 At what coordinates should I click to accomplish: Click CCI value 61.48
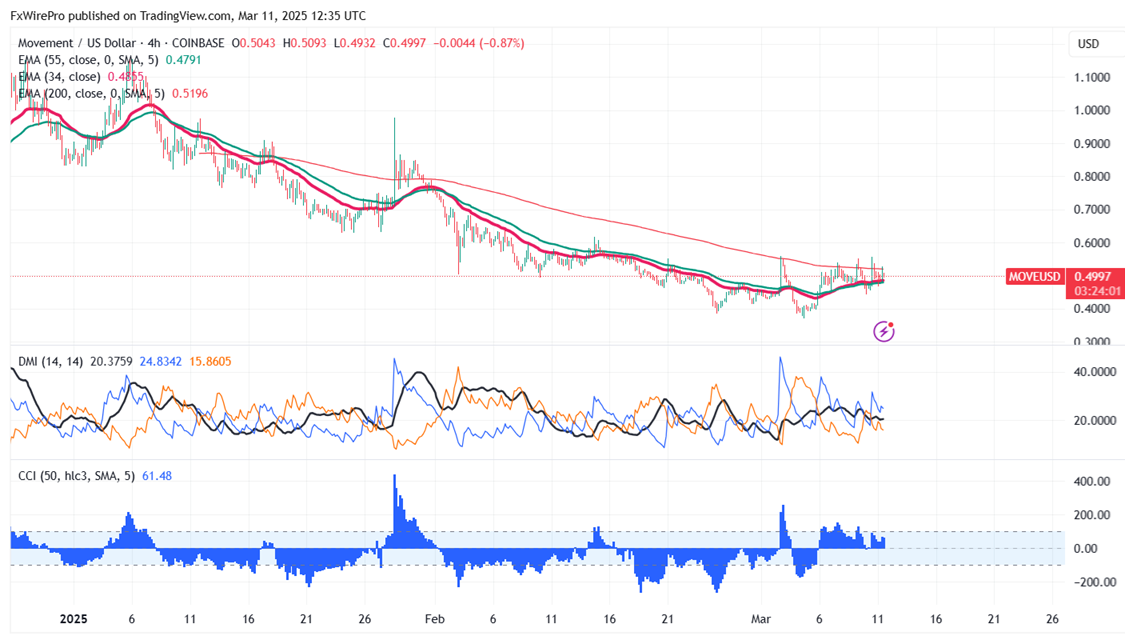pos(157,476)
